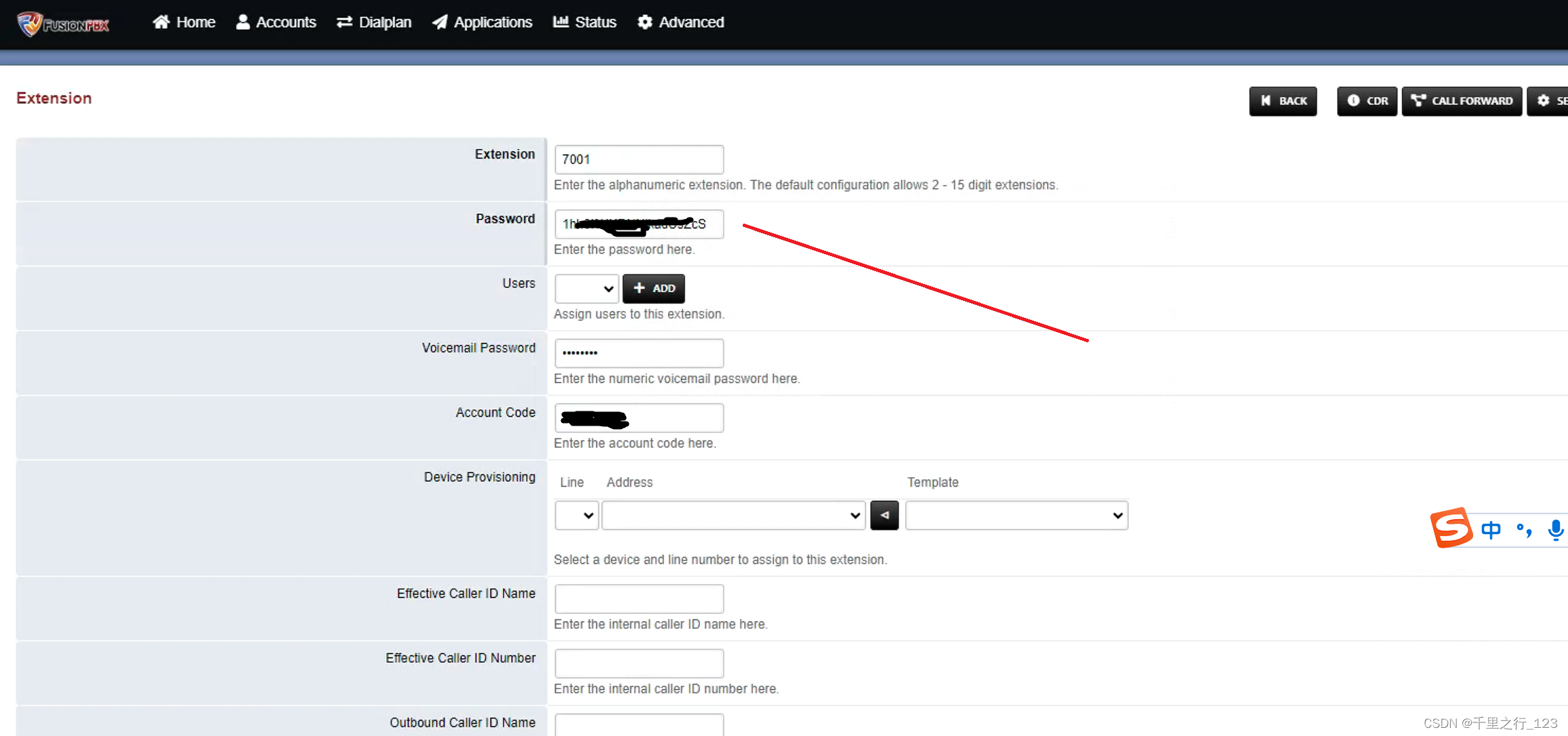Click the Effective Caller ID Name field
Image resolution: width=1568 pixels, height=736 pixels.
pyautogui.click(x=639, y=599)
